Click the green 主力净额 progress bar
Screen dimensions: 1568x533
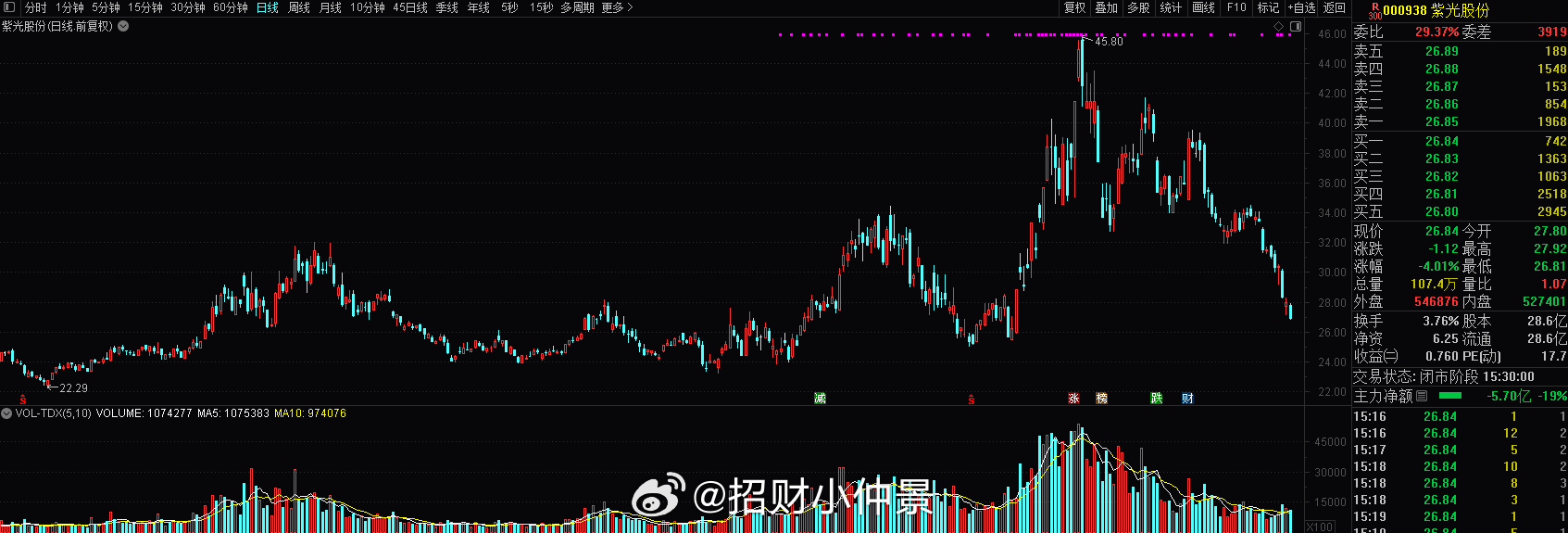(1449, 396)
